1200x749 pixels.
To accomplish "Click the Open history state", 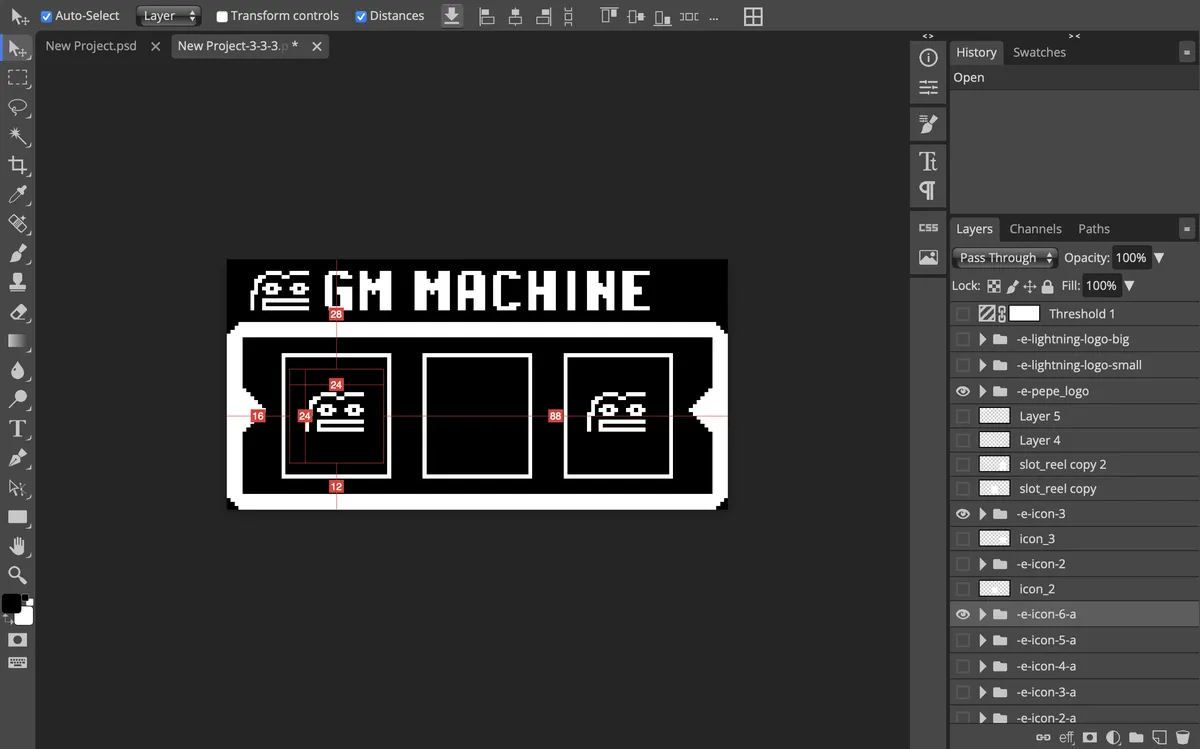I will coord(1072,78).
